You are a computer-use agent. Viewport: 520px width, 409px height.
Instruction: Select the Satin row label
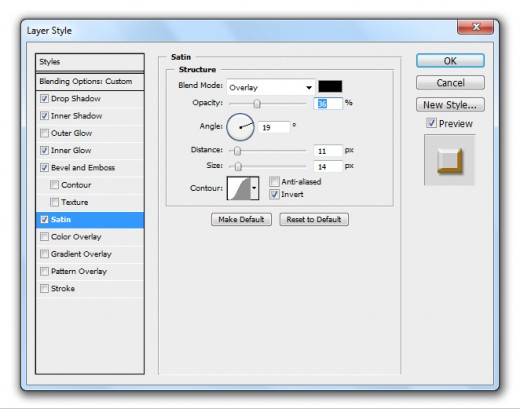(61, 220)
